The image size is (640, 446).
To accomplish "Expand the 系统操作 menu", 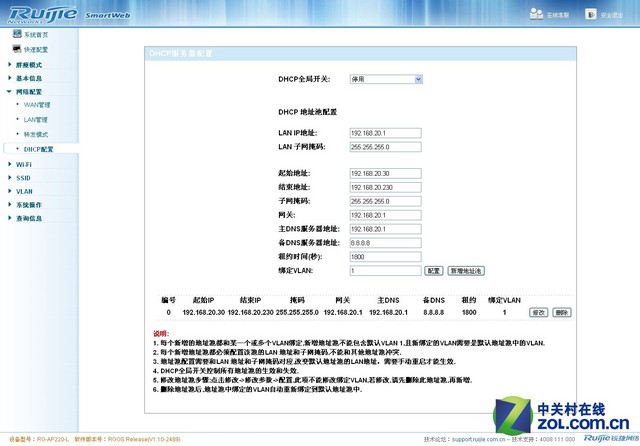I will tap(29, 205).
